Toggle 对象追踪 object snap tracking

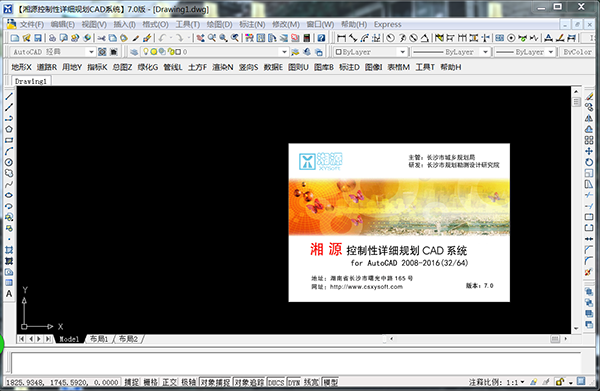click(x=249, y=382)
